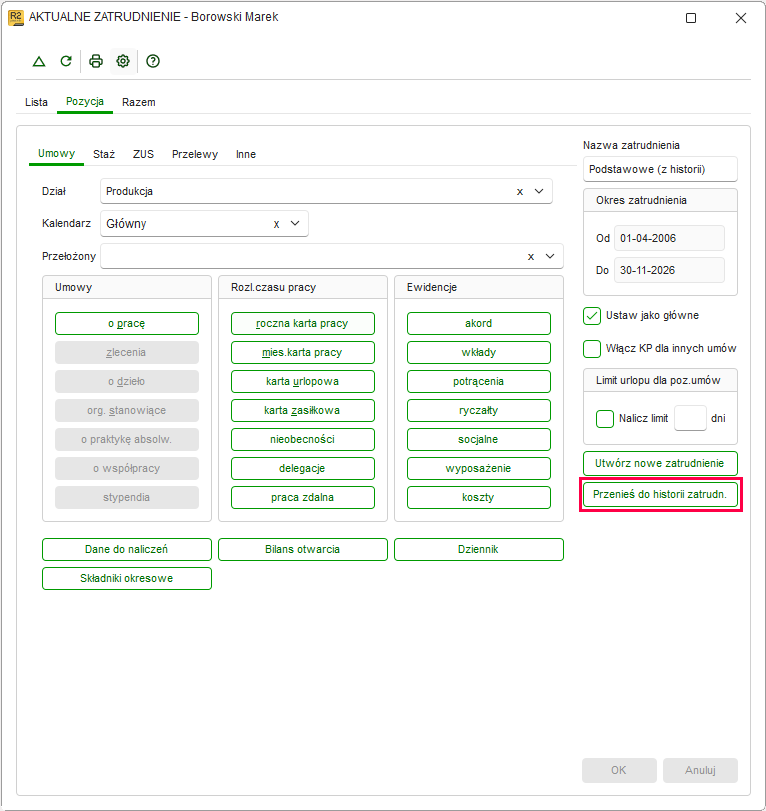Screen dimensions: 766x811
Task: Clear the Przełożony field with its x
Action: click(531, 257)
